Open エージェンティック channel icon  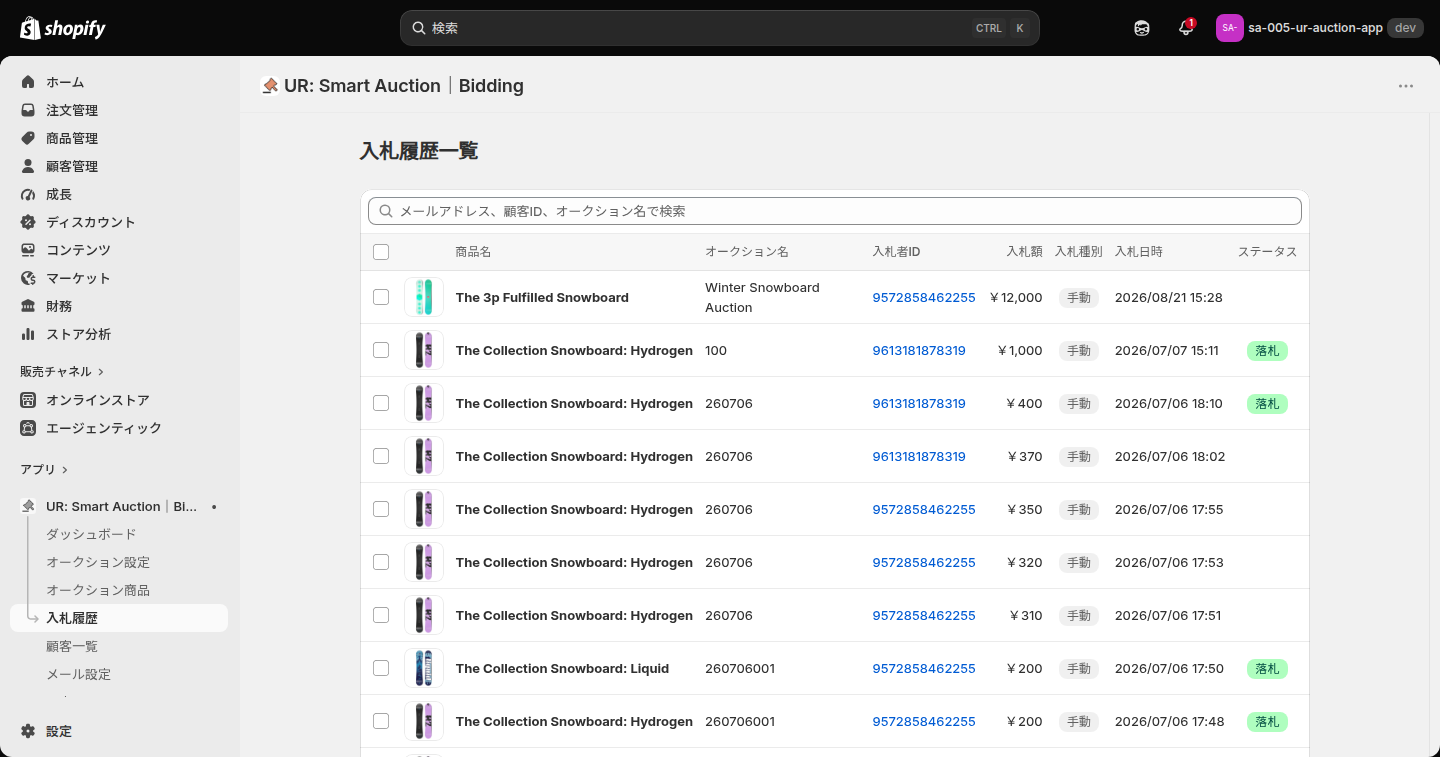pos(28,428)
